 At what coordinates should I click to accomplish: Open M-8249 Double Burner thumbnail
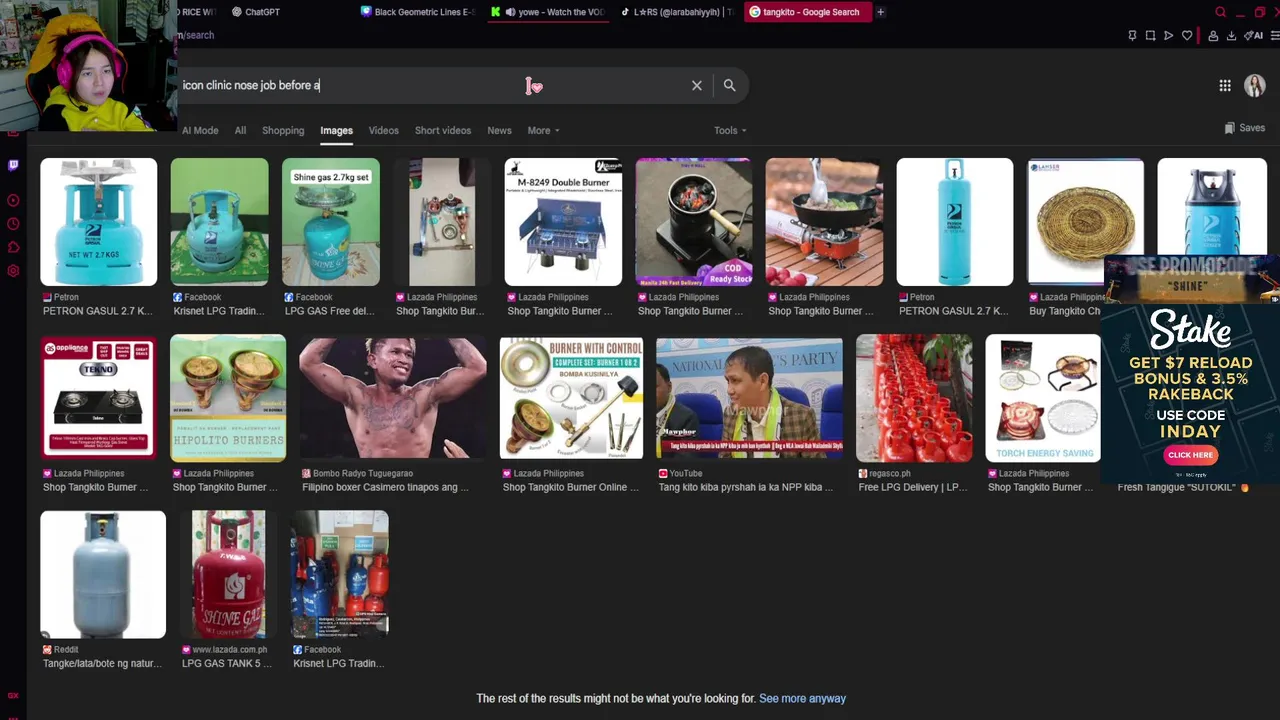pyautogui.click(x=563, y=222)
